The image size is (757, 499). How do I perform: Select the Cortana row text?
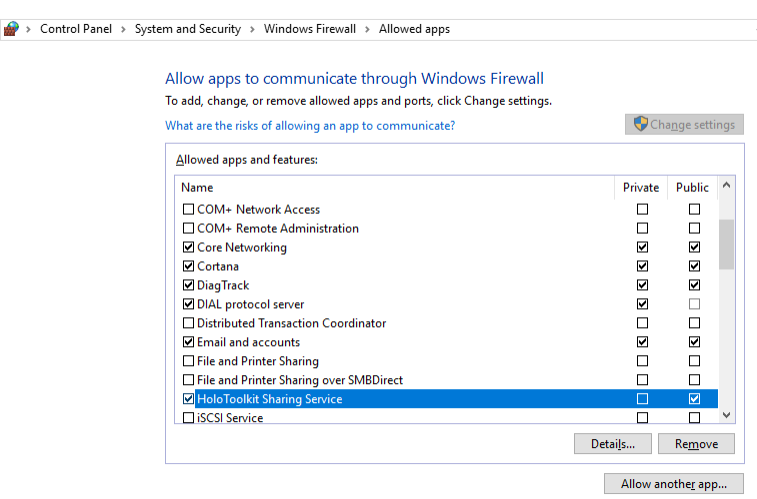[x=218, y=266]
